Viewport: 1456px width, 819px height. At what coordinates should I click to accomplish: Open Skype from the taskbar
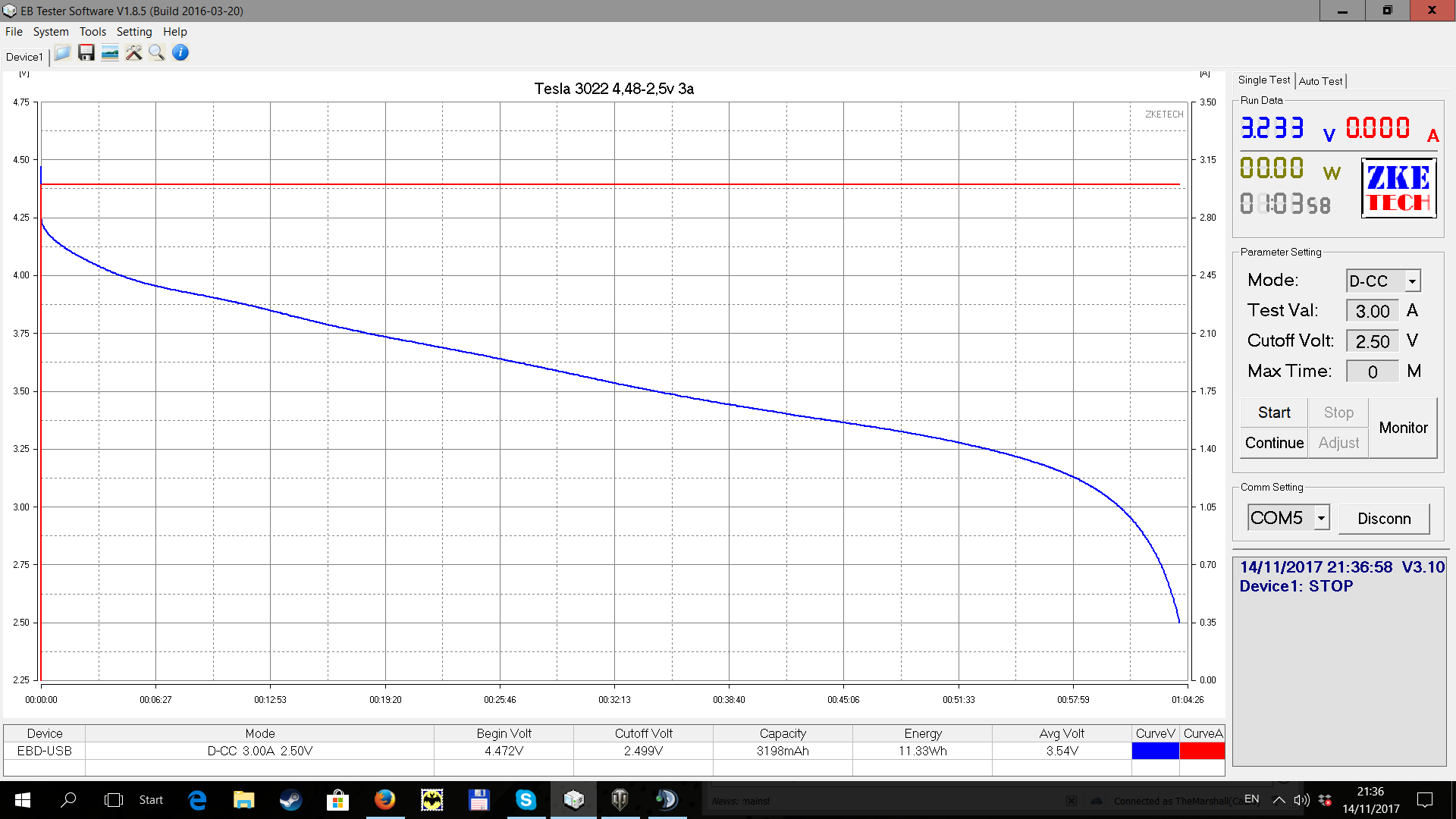coord(526,799)
